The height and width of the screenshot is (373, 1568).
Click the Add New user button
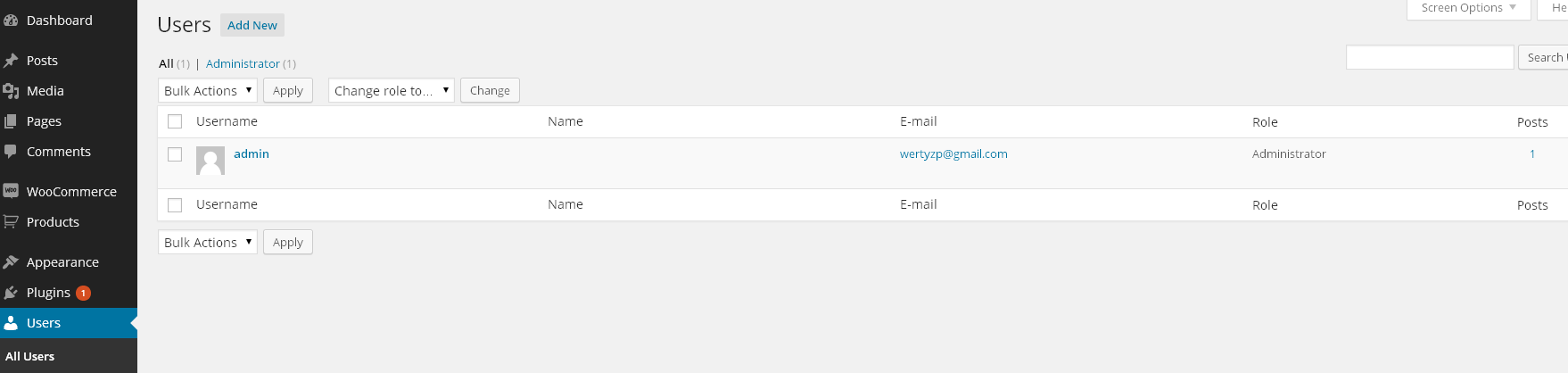coord(252,26)
